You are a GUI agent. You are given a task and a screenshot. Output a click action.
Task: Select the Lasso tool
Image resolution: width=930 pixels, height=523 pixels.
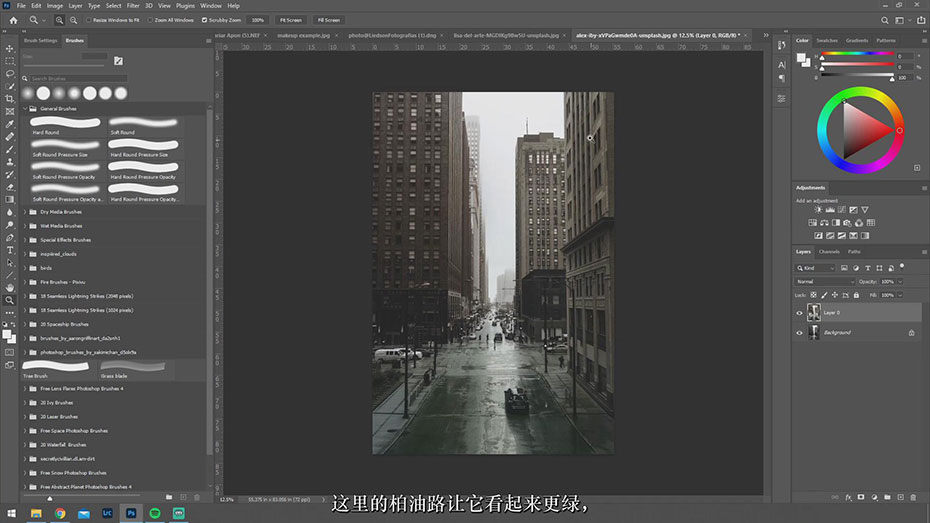point(9,74)
